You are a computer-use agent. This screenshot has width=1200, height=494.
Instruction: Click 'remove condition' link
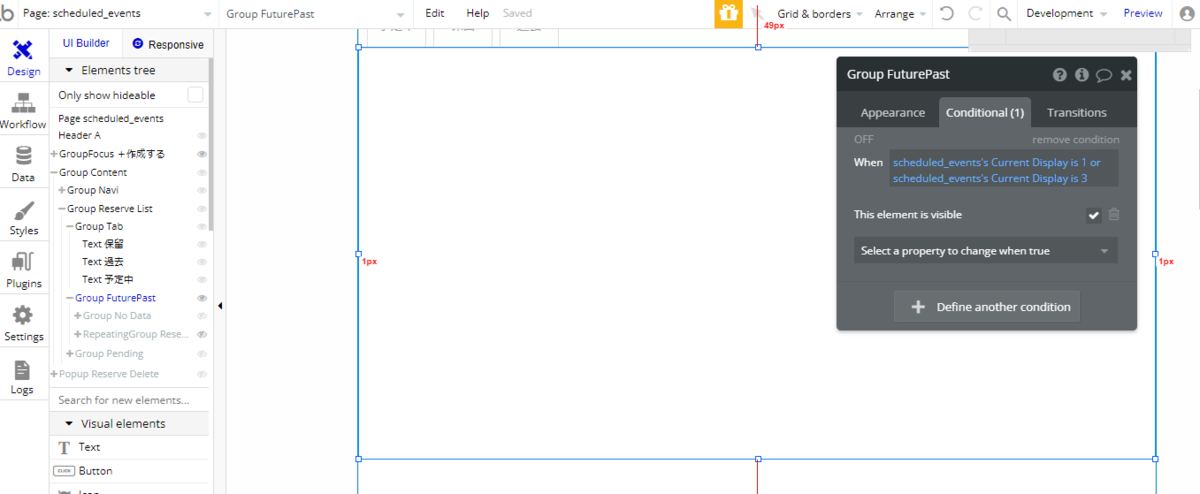1076,139
